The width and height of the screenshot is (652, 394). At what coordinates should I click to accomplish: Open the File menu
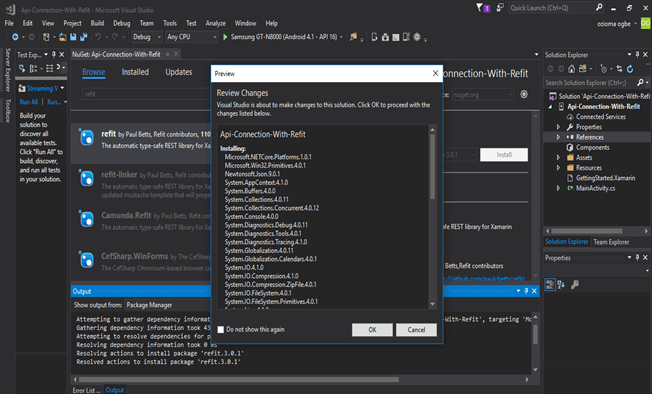pos(9,23)
